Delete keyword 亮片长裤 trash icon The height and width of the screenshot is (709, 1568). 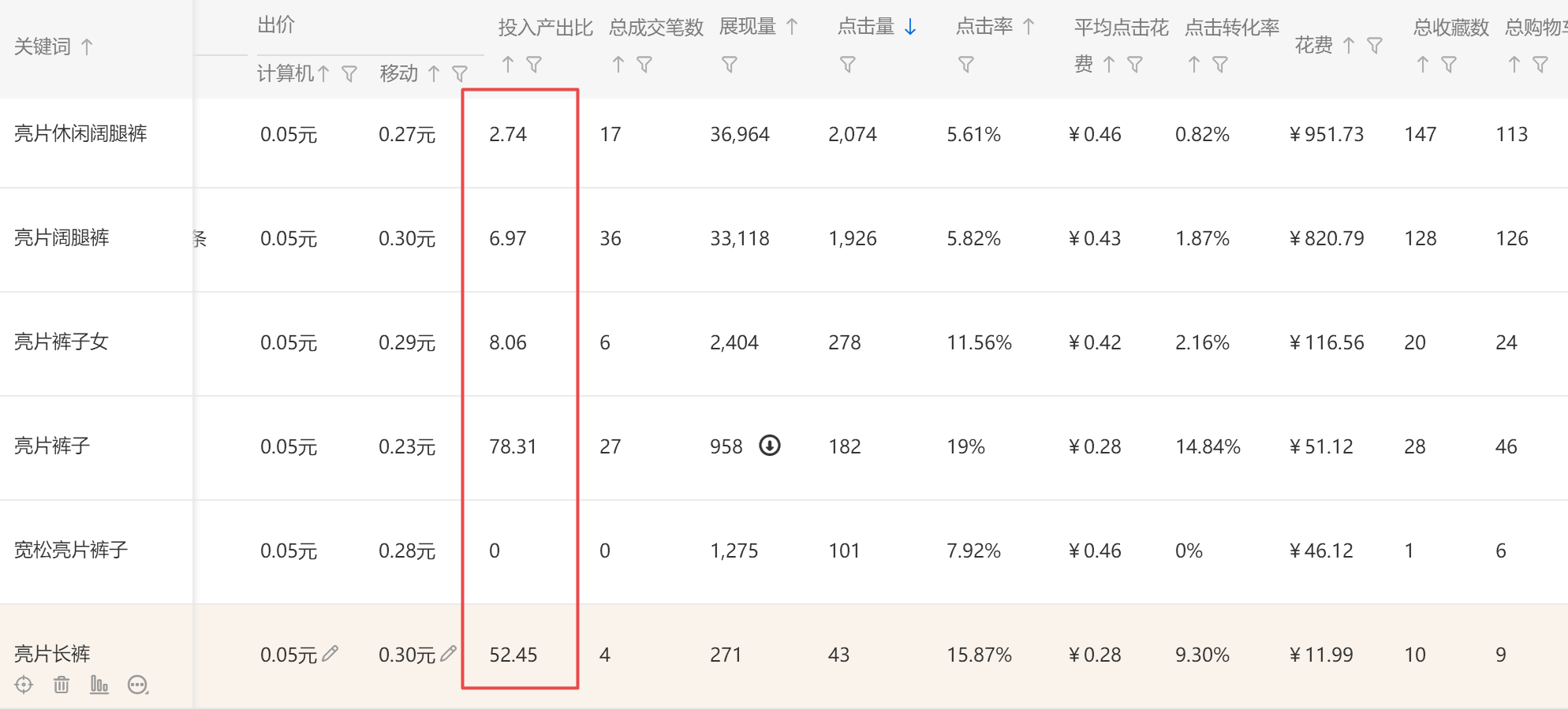click(62, 685)
